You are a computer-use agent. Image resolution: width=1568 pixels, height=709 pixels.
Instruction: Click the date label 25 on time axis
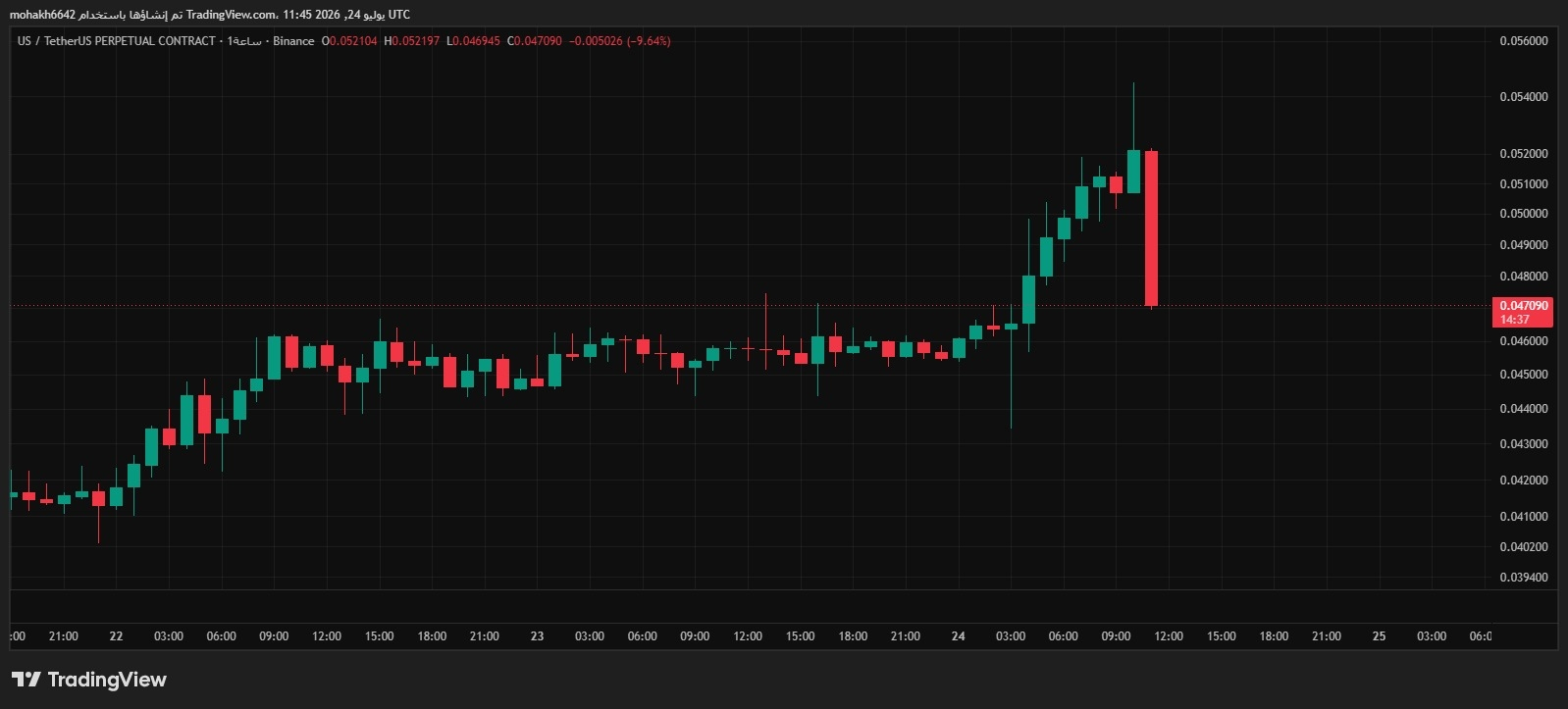pos(1379,636)
